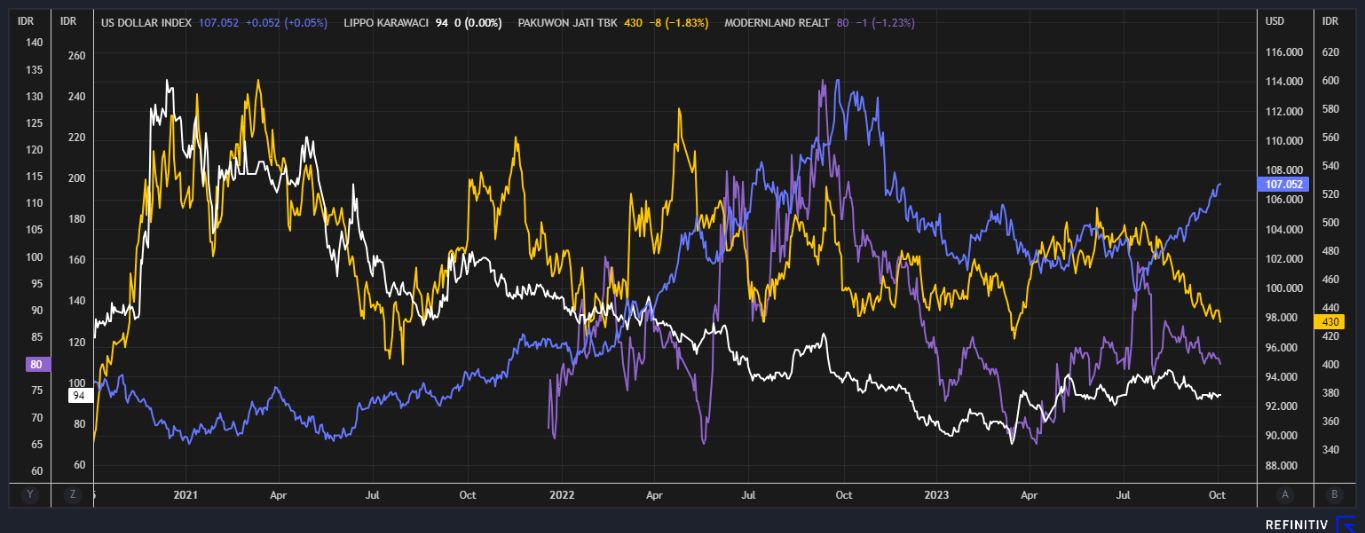Click the 107.052 blue price tag
The width and height of the screenshot is (1365, 533).
click(x=1283, y=184)
